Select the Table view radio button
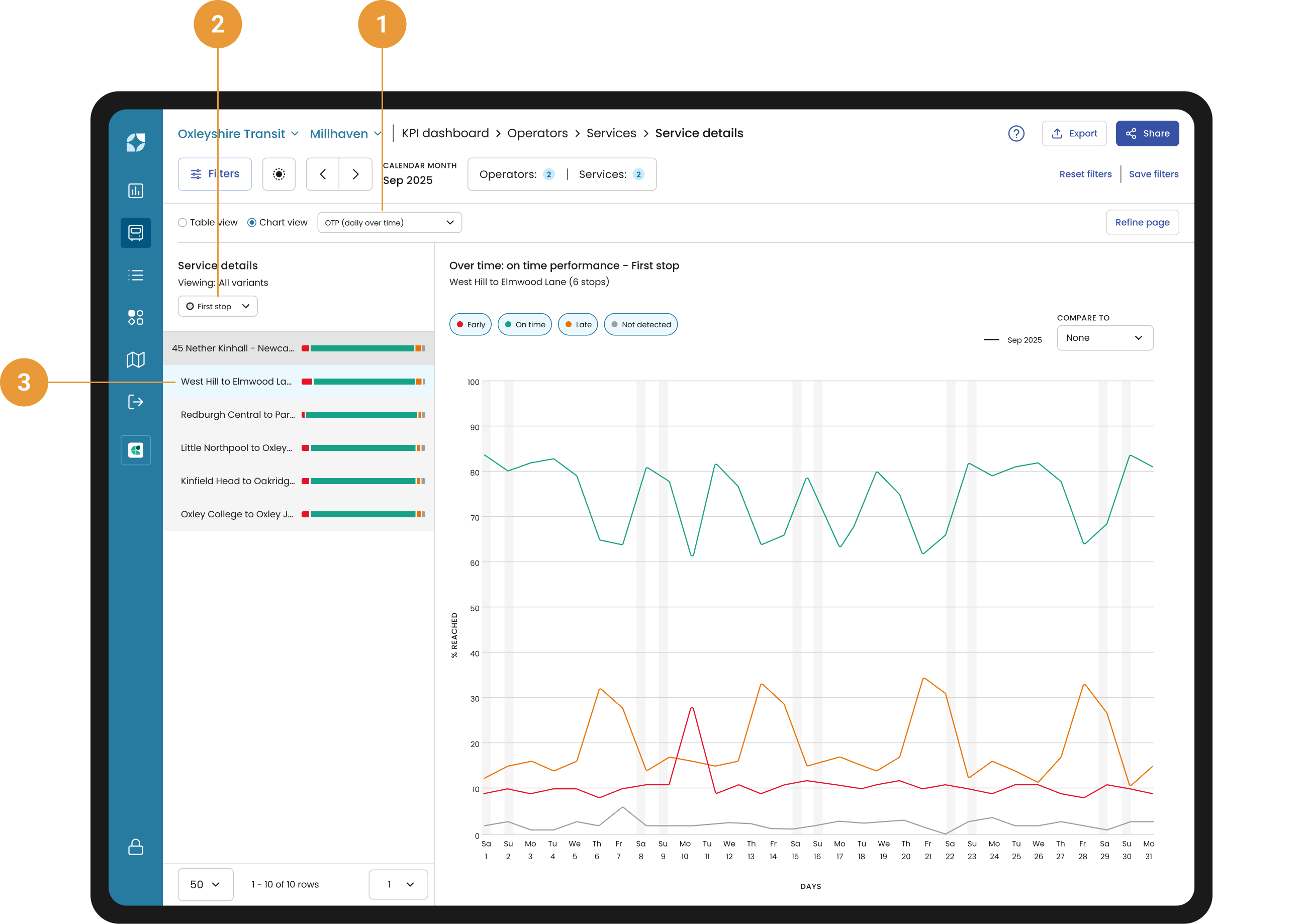The width and height of the screenshot is (1303, 924). (182, 223)
